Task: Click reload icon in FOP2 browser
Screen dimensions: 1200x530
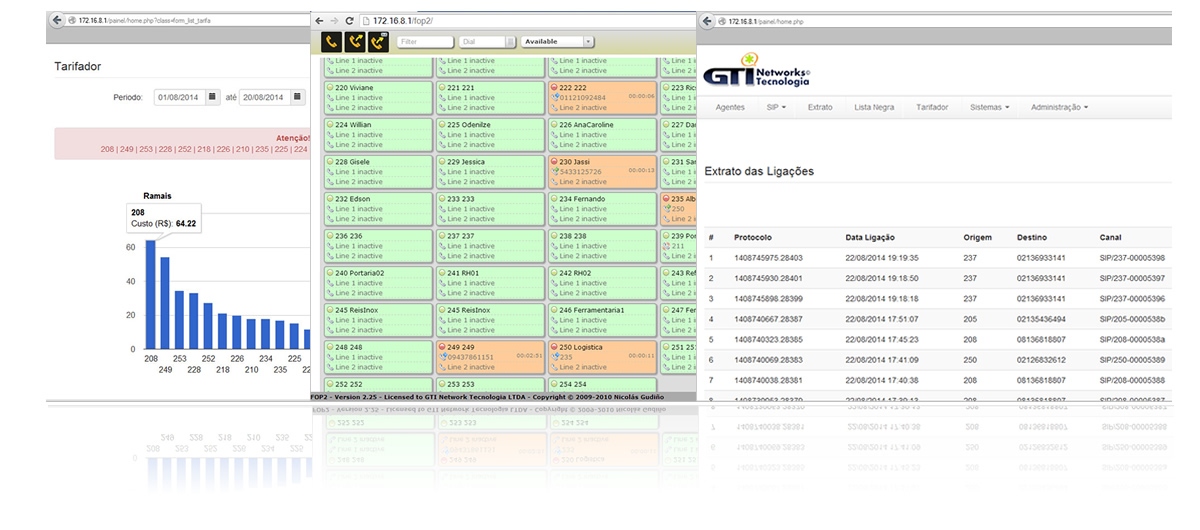Action: (349, 20)
